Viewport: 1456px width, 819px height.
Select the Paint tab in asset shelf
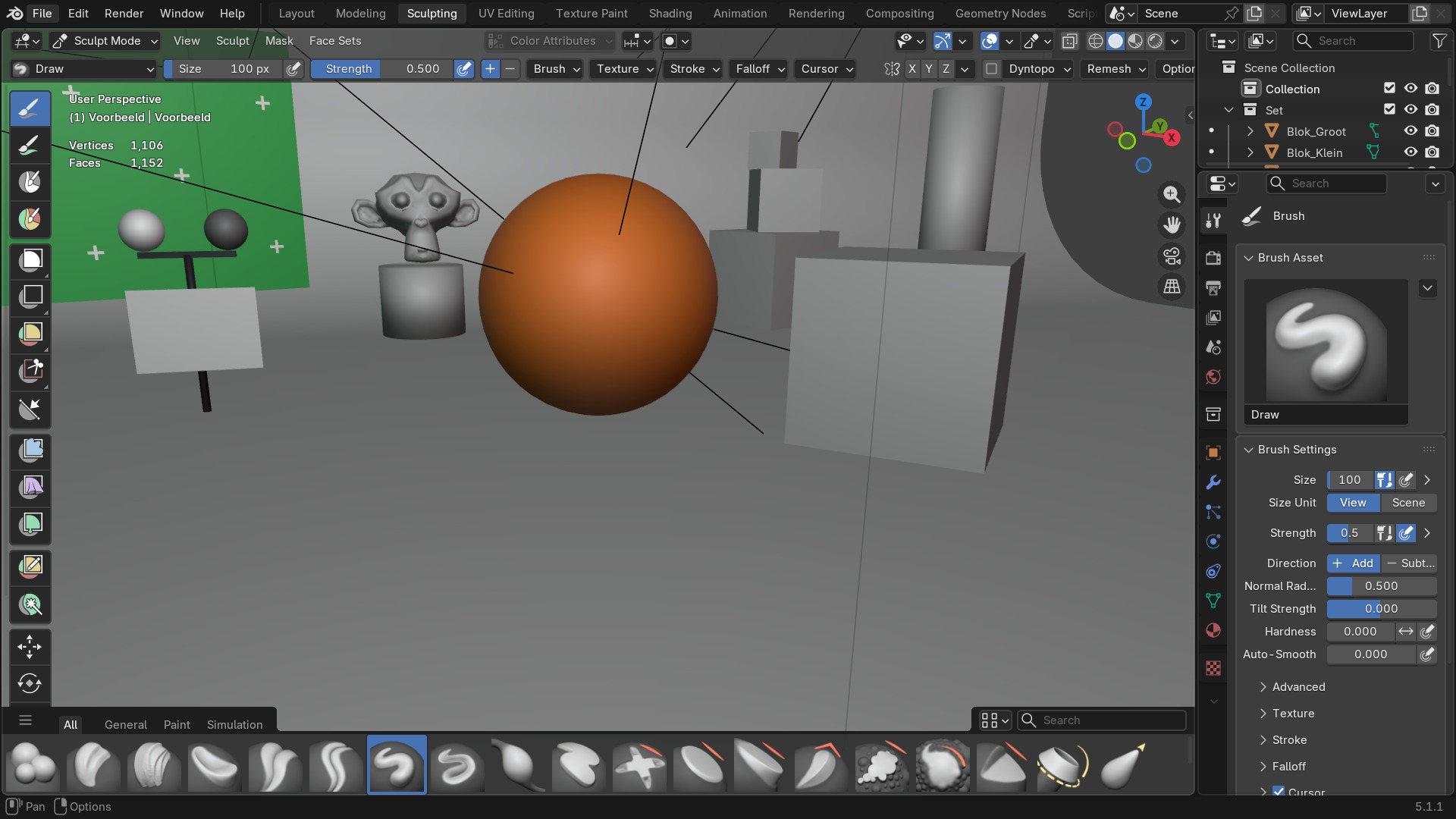point(177,725)
